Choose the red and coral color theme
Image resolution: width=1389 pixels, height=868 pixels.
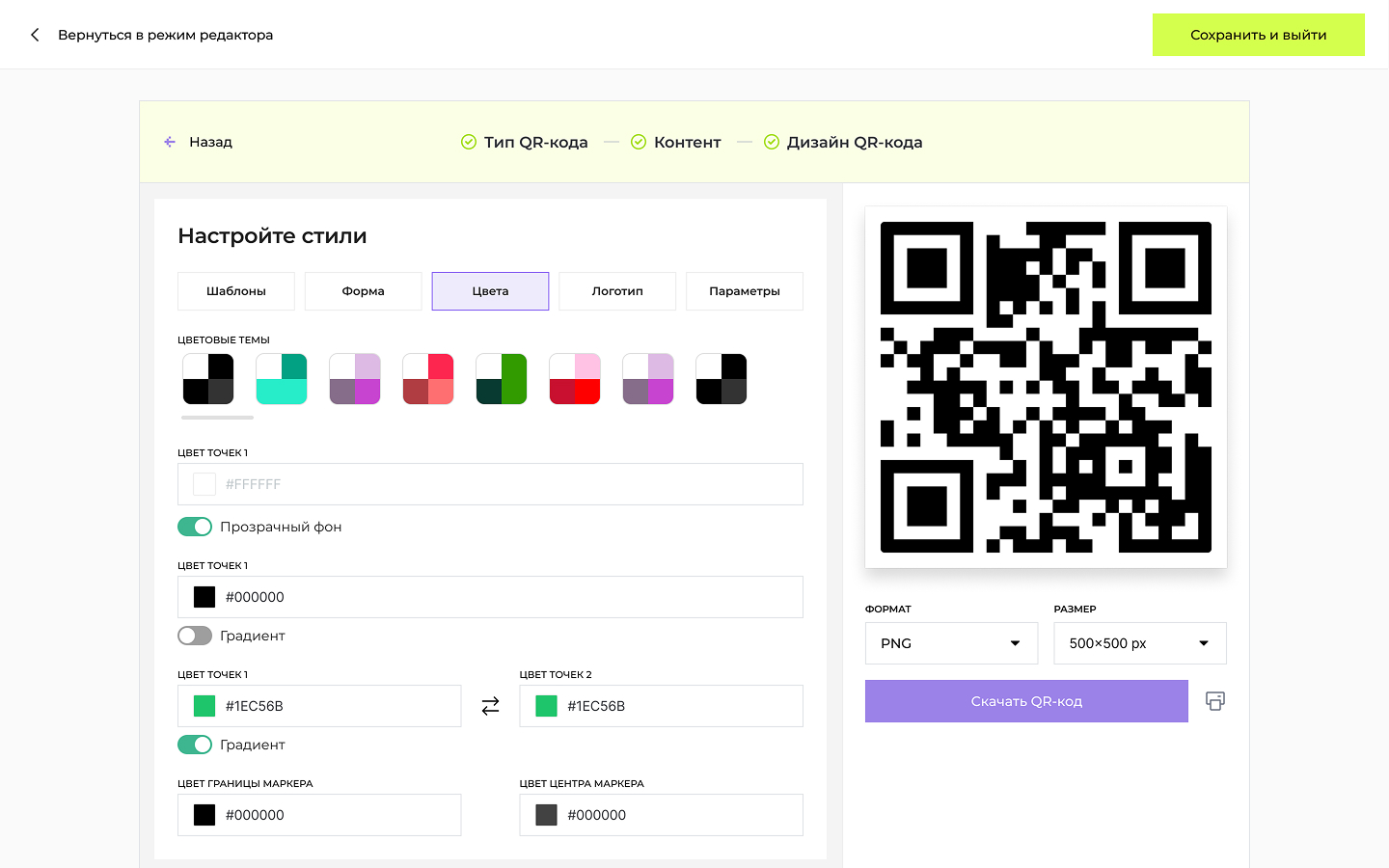428,379
